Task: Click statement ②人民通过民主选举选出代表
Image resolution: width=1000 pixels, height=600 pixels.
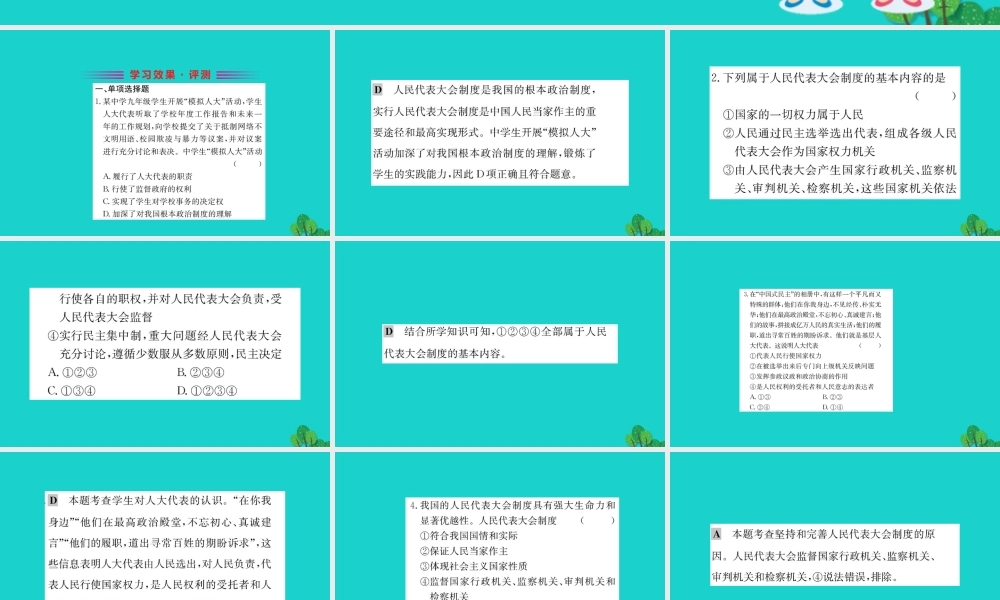Action: click(839, 142)
